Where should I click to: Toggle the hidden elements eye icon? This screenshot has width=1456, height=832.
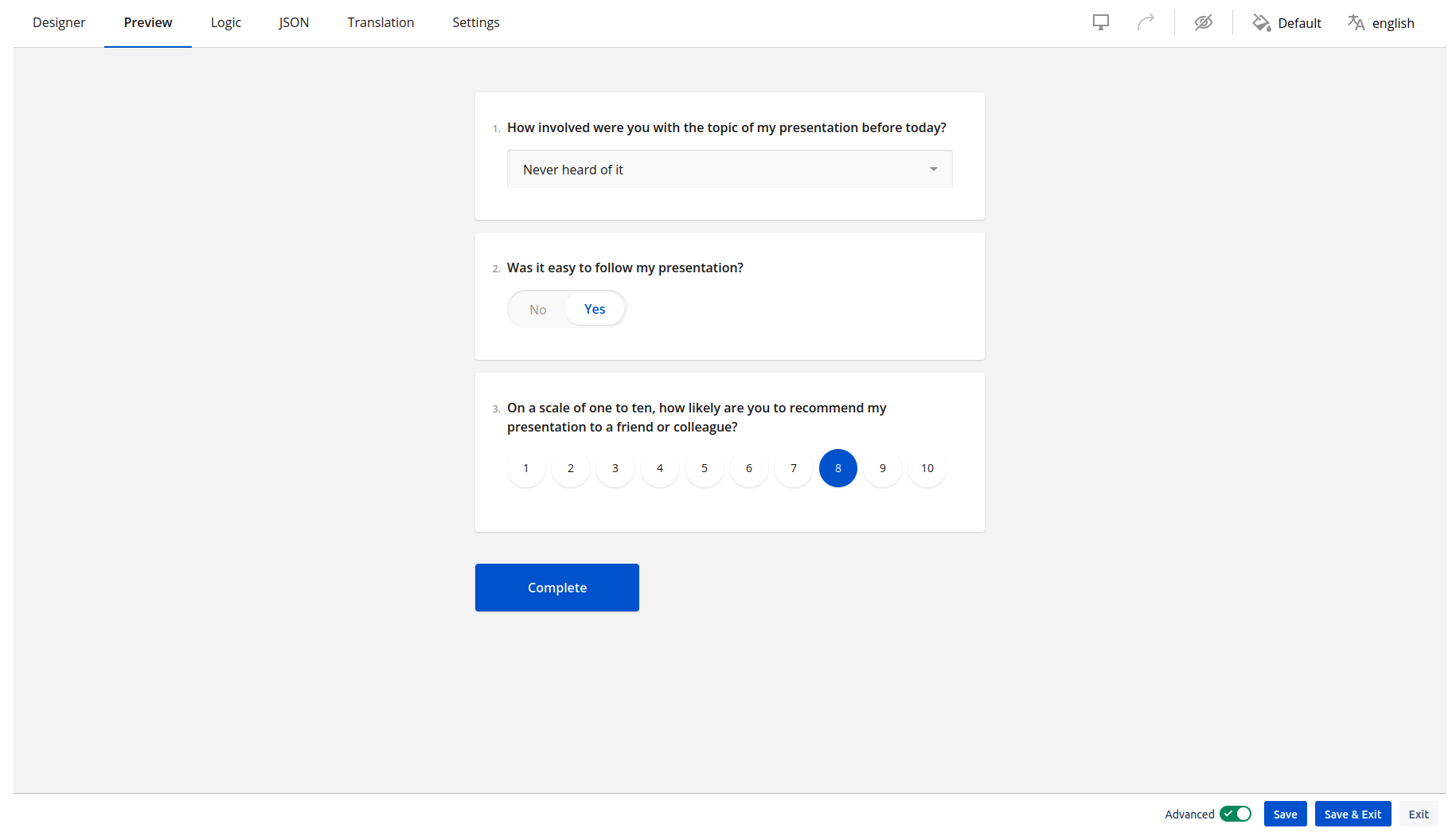click(x=1203, y=22)
